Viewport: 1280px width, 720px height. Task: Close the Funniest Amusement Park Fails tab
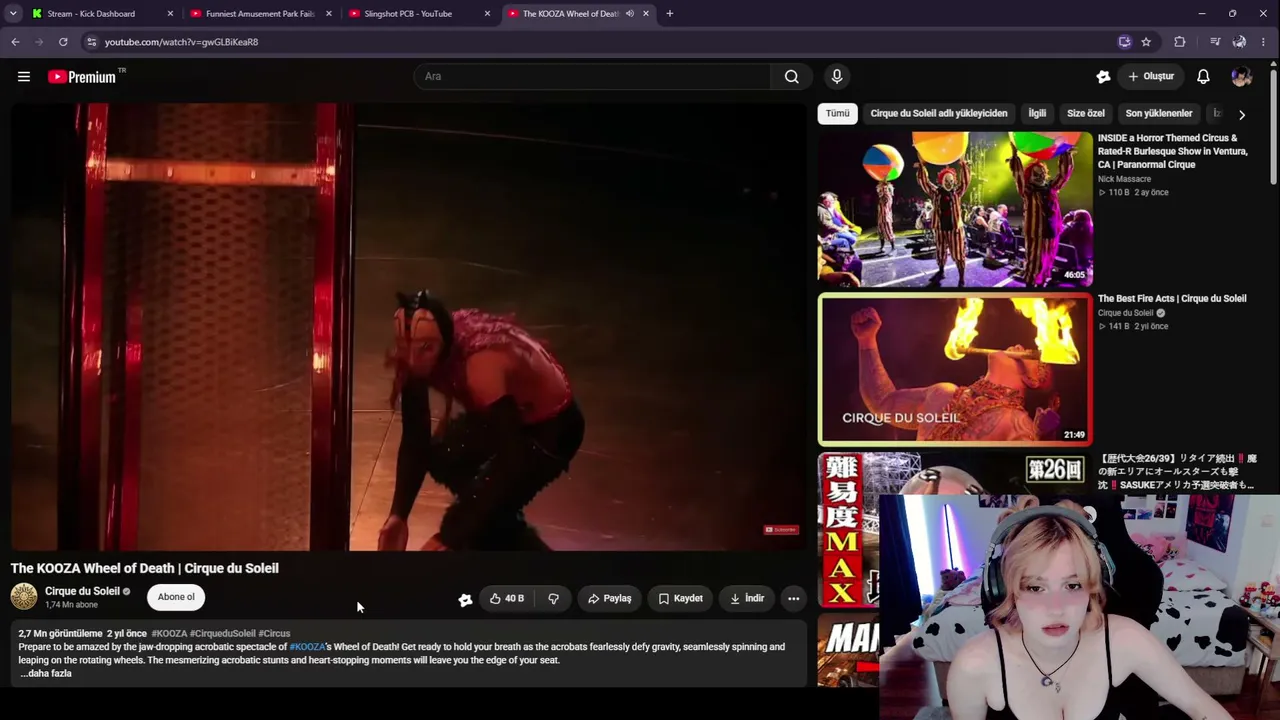tap(329, 14)
